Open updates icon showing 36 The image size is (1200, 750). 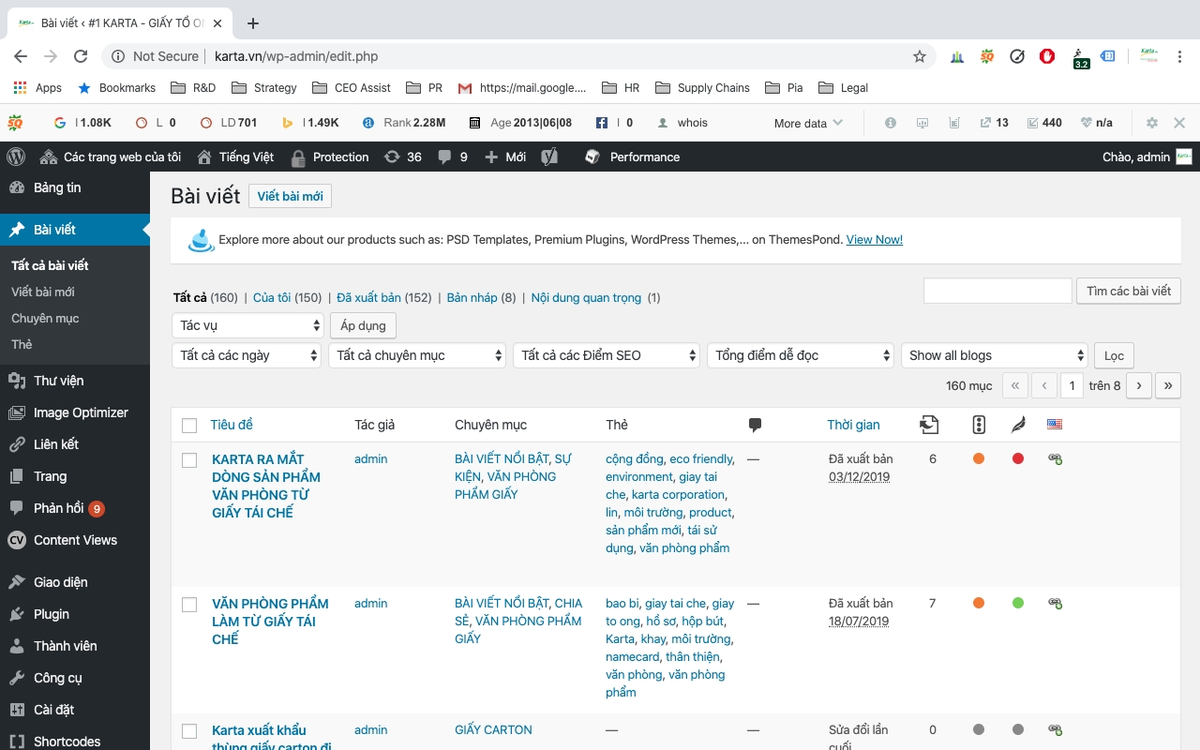[403, 157]
